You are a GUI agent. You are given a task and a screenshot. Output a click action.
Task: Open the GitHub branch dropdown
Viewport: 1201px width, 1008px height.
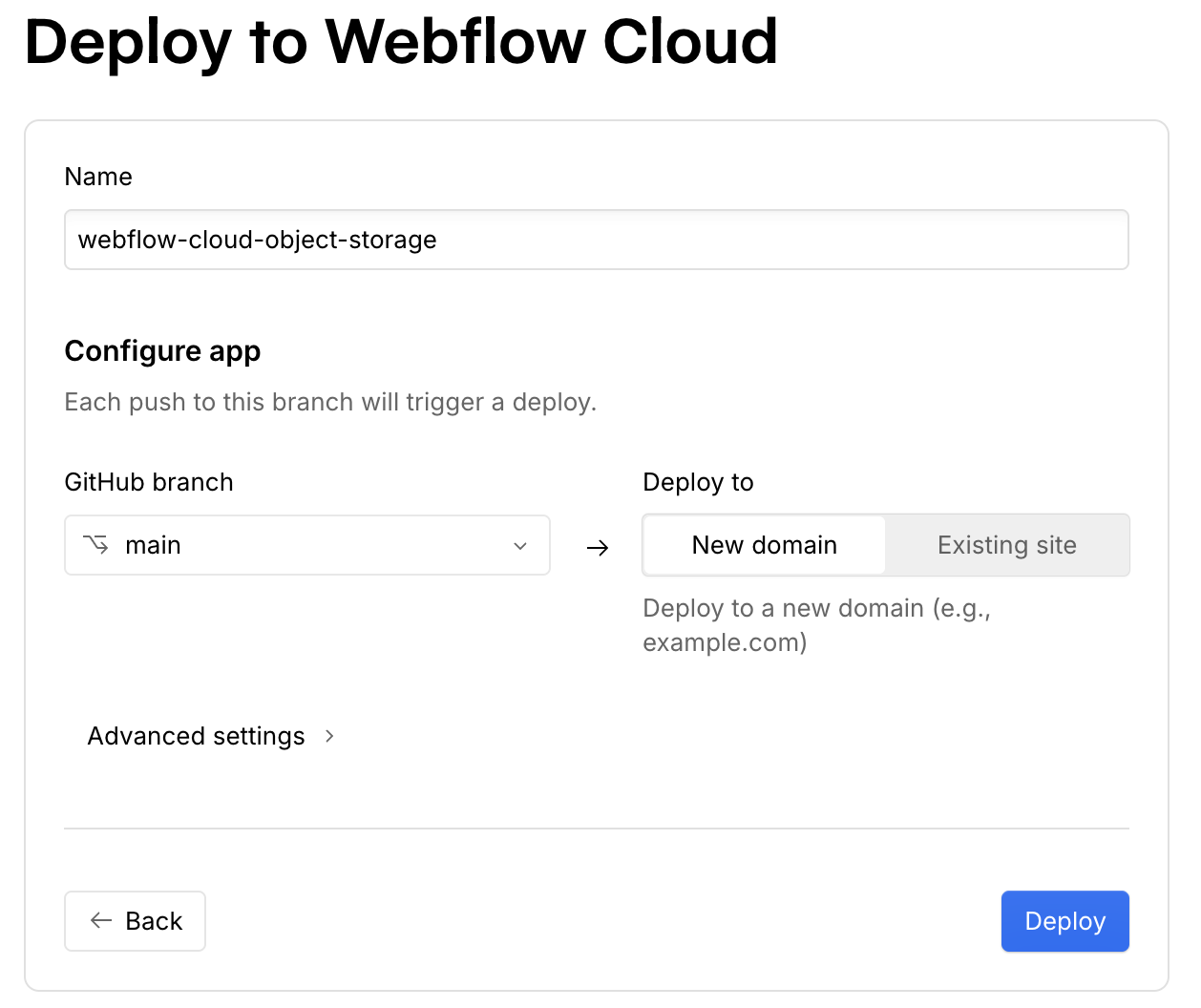click(x=307, y=545)
